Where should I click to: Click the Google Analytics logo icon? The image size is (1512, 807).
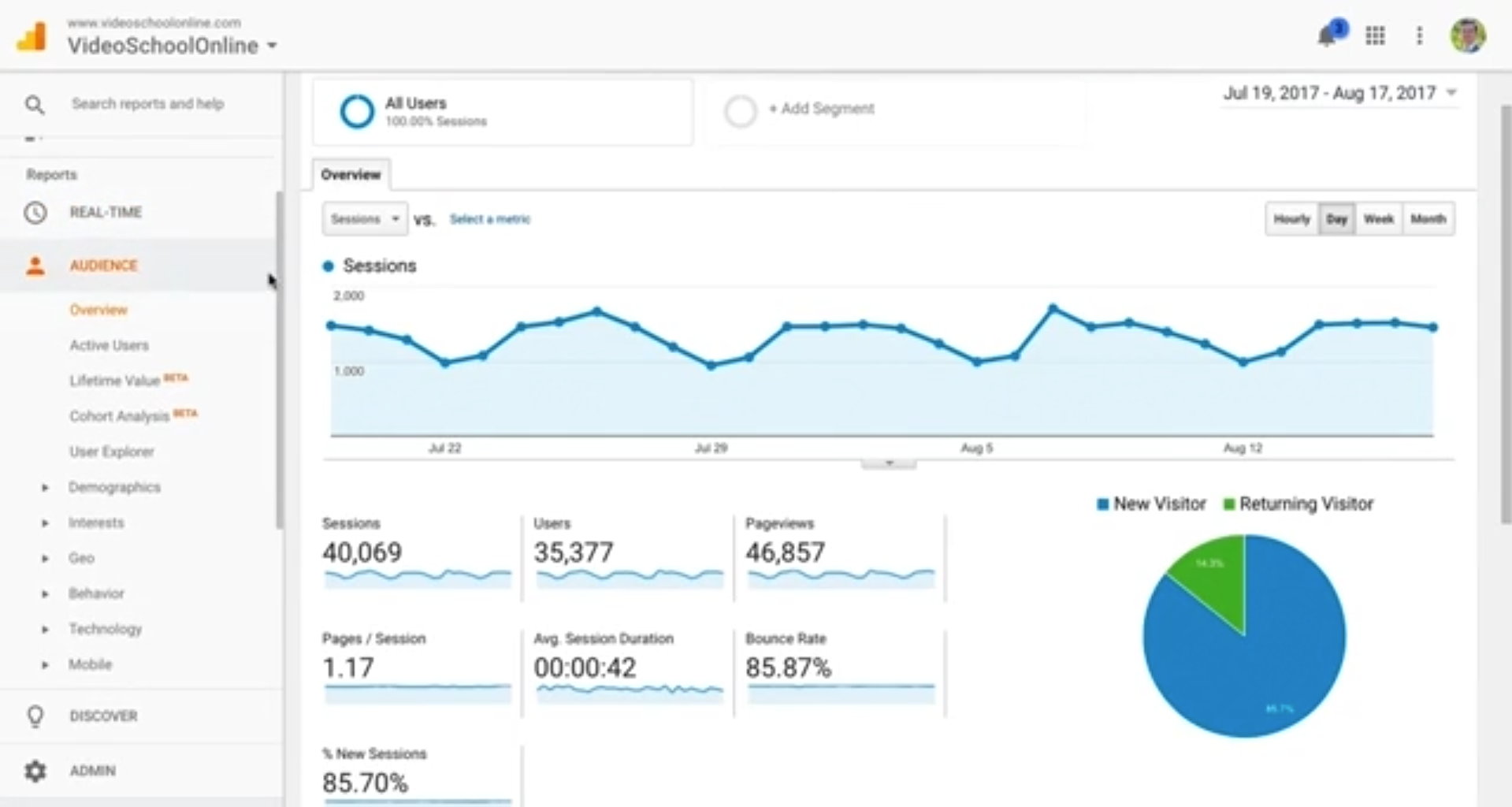(x=32, y=36)
